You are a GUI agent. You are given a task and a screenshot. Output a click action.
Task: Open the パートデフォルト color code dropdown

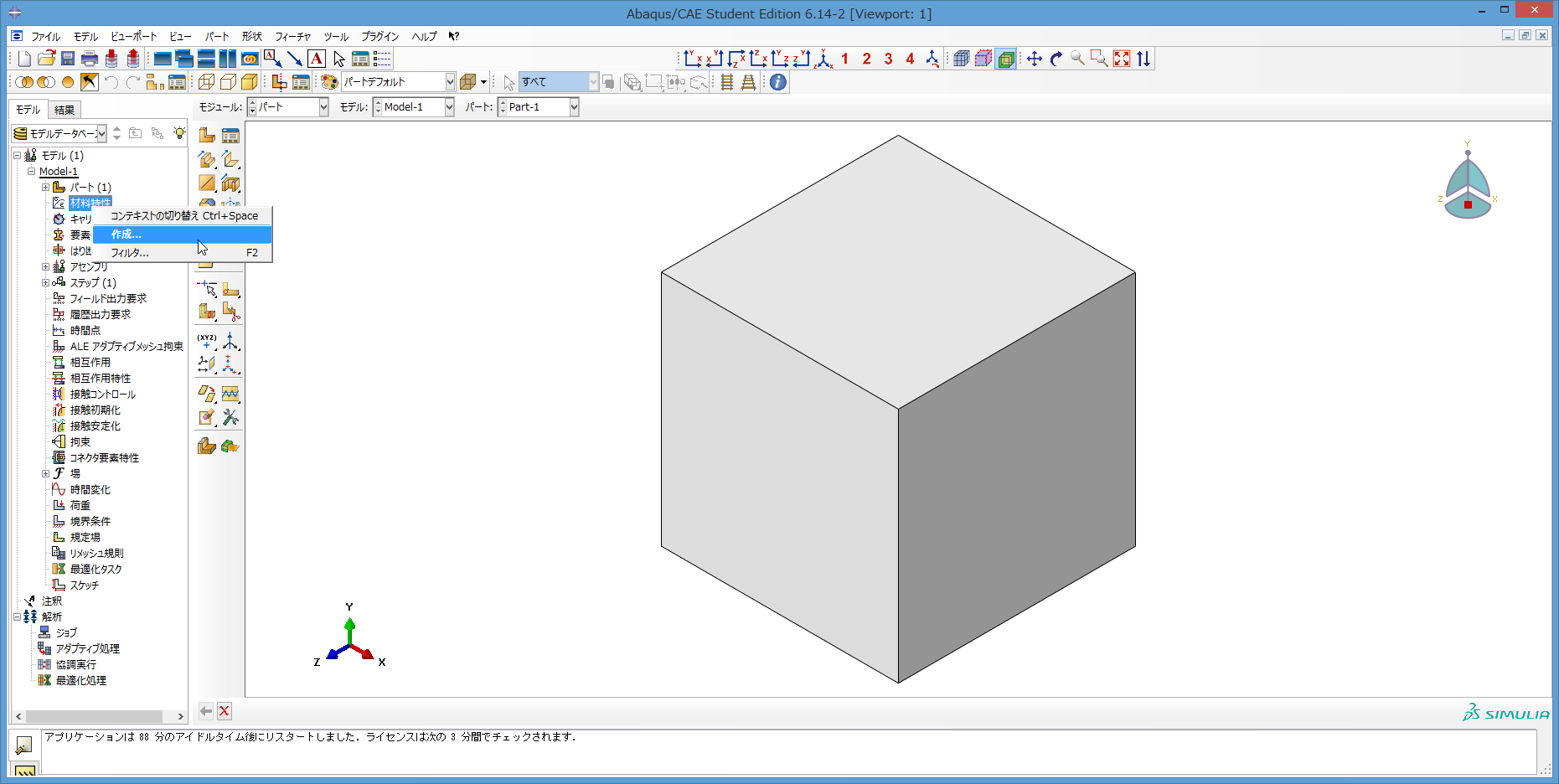tap(399, 82)
